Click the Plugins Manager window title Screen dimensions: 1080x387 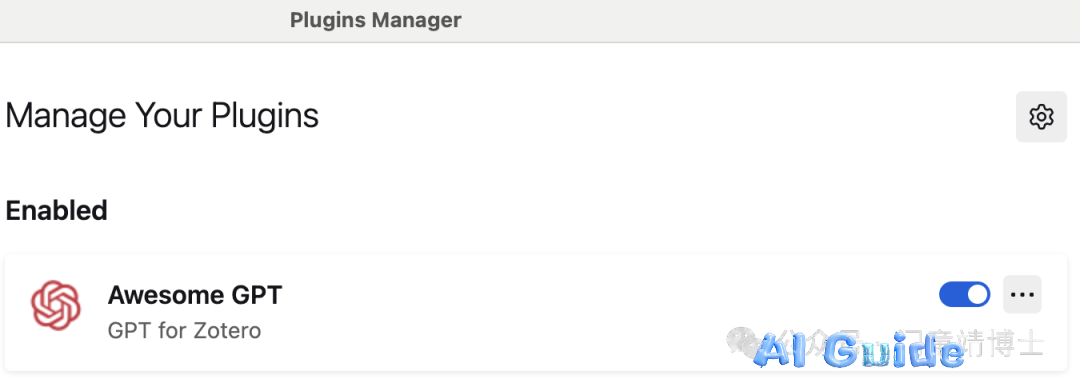click(x=375, y=20)
